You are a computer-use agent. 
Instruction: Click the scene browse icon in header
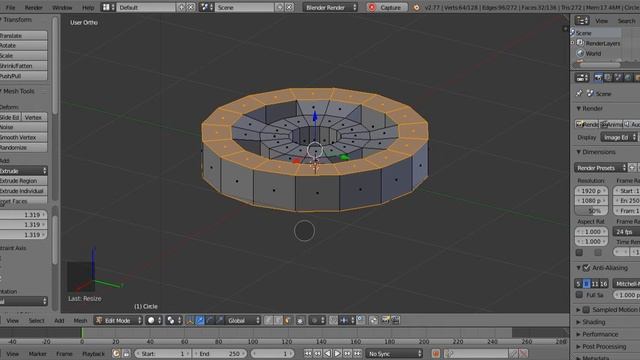(x=206, y=7)
